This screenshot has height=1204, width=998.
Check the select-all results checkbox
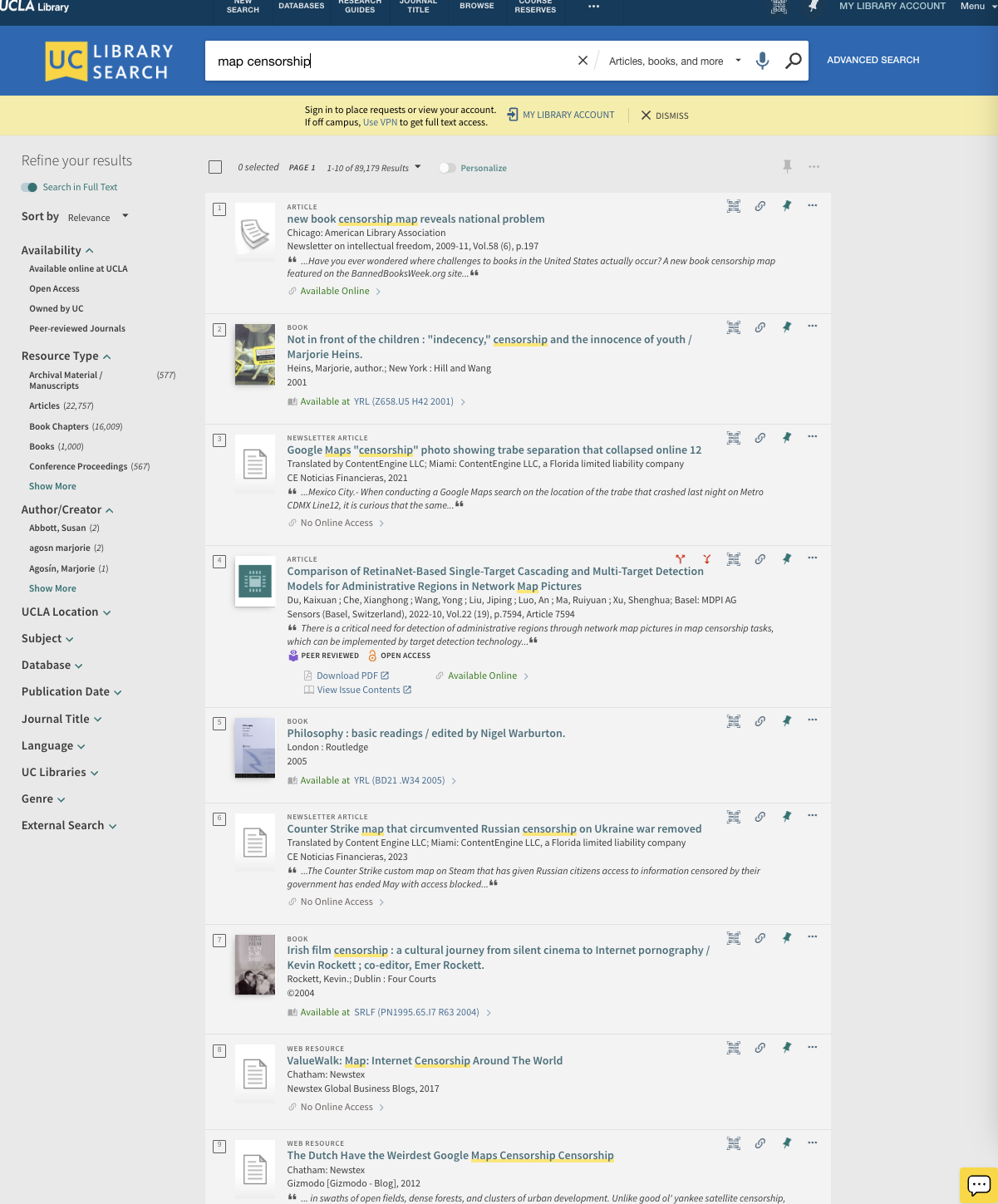coord(215,168)
